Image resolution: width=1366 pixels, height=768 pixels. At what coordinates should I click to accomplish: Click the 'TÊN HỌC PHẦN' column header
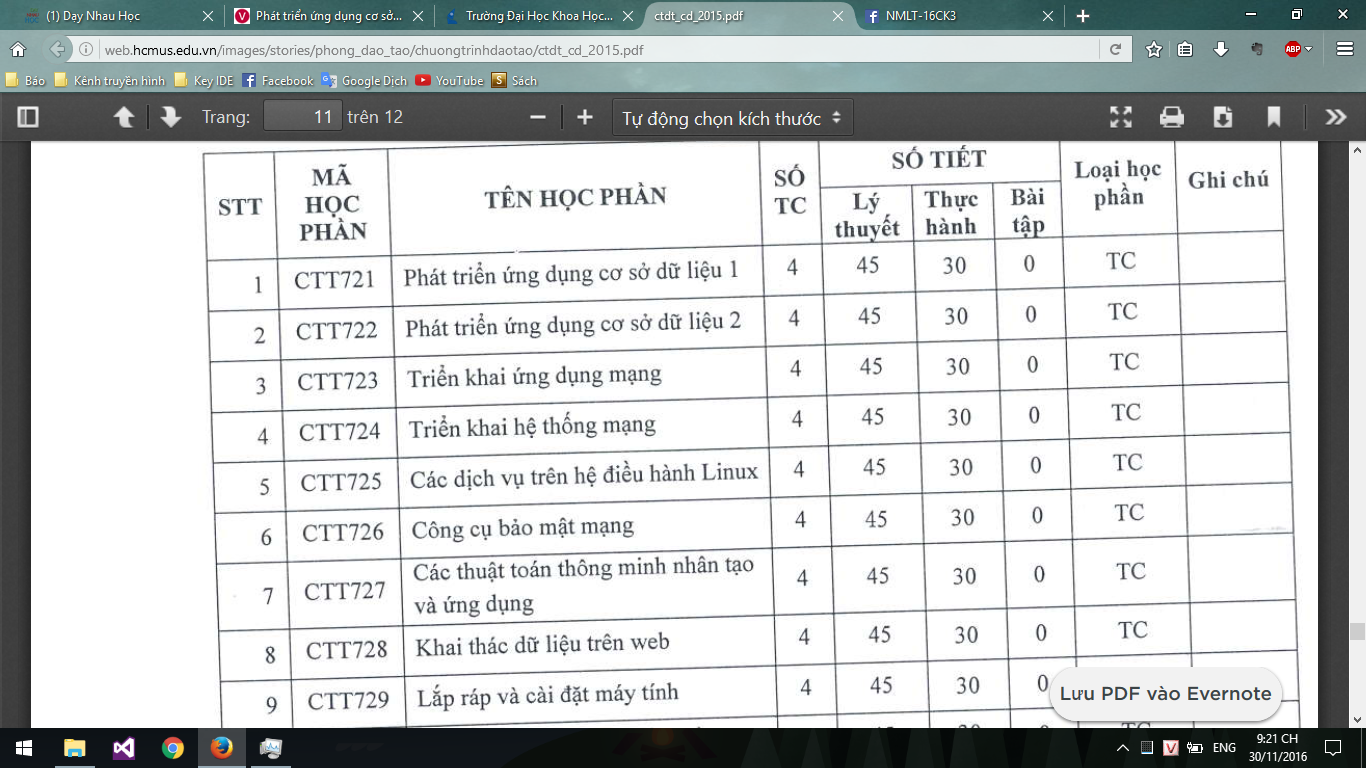[x=575, y=197]
